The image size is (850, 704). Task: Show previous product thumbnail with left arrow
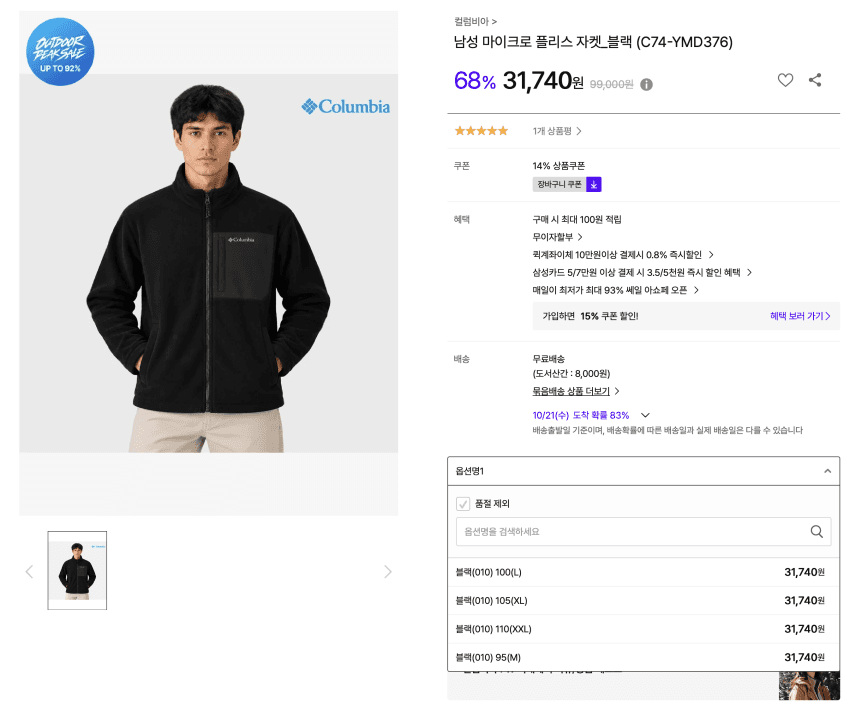click(29, 572)
